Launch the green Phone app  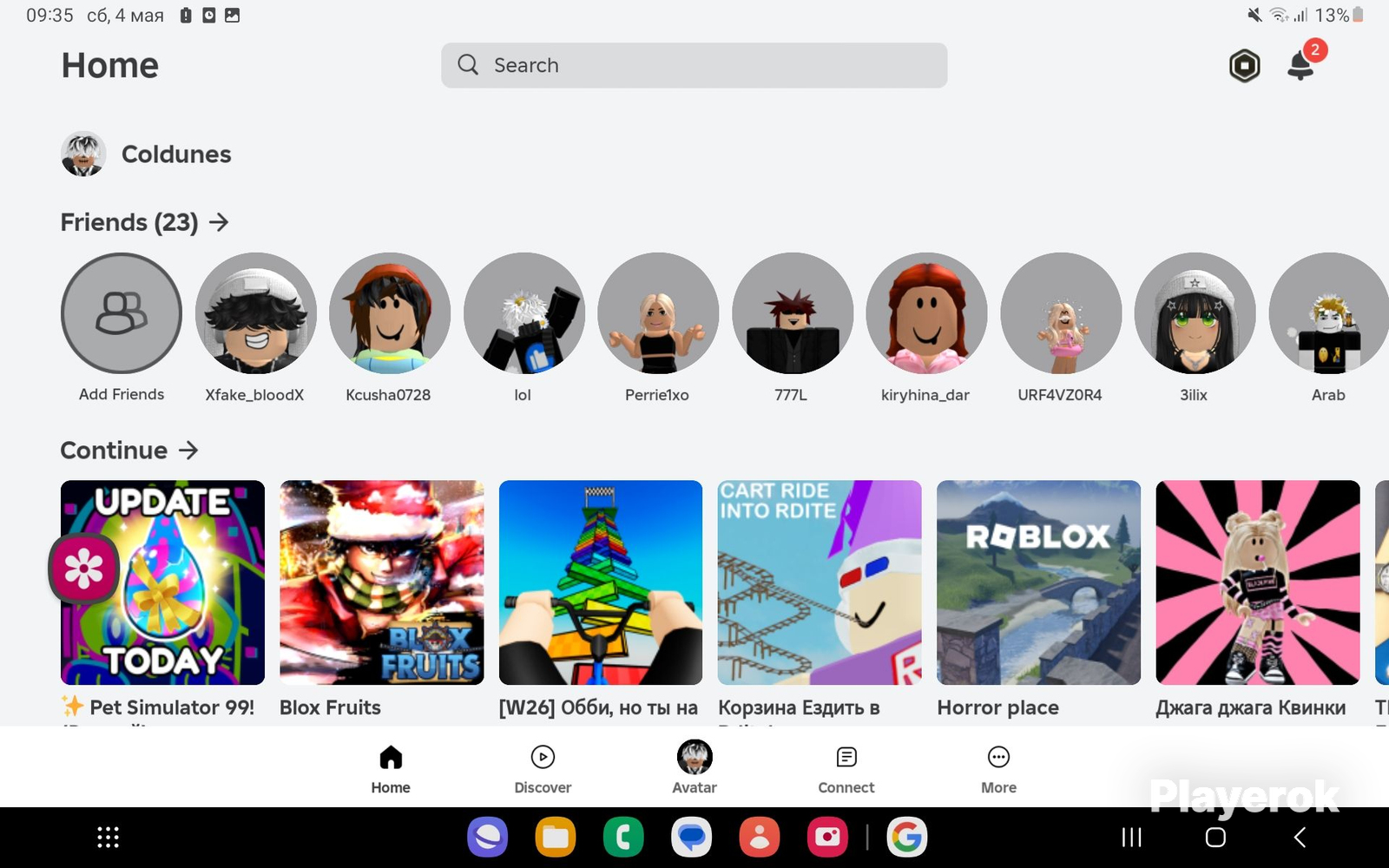coord(623,838)
